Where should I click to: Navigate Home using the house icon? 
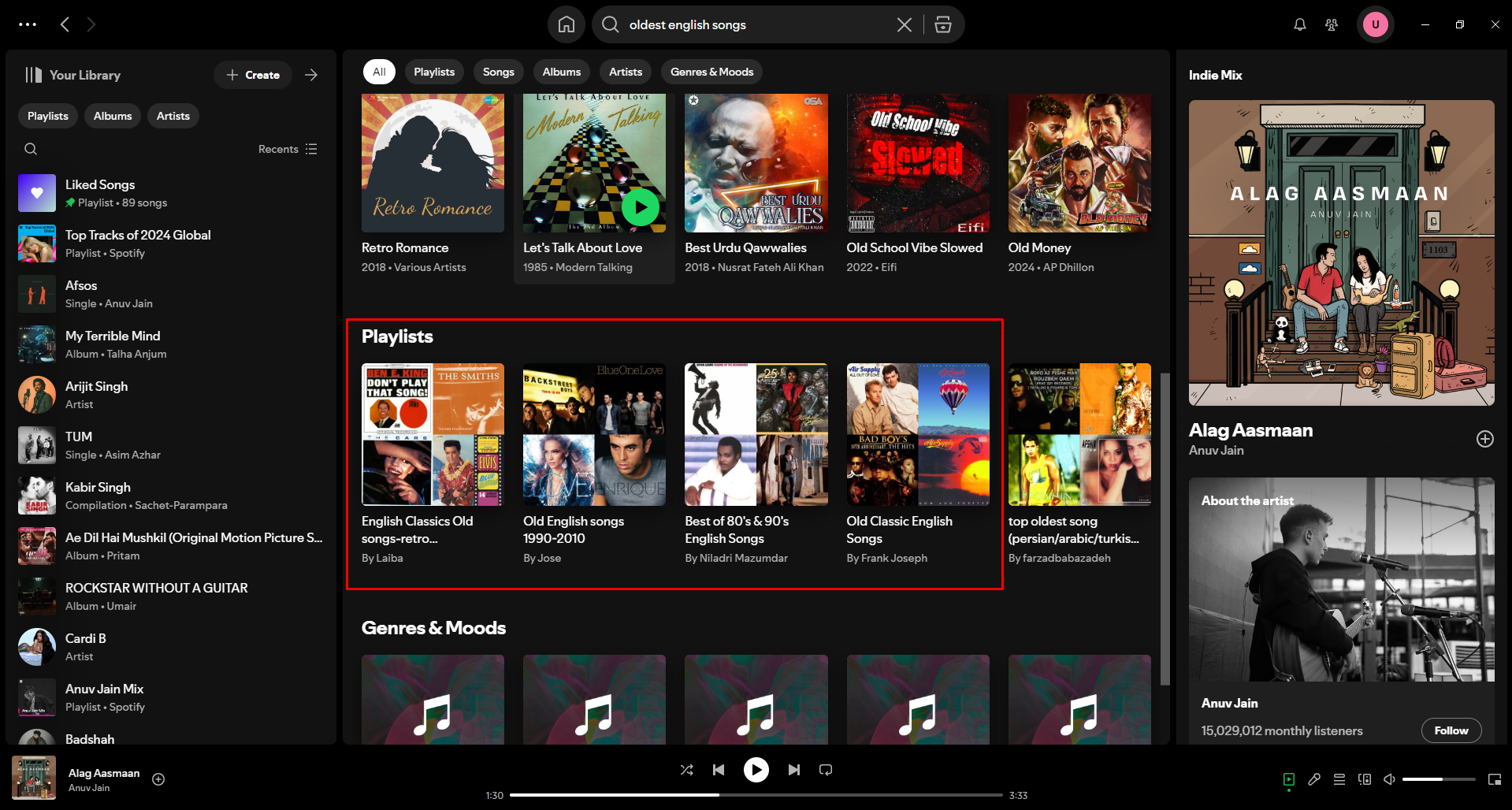(566, 24)
